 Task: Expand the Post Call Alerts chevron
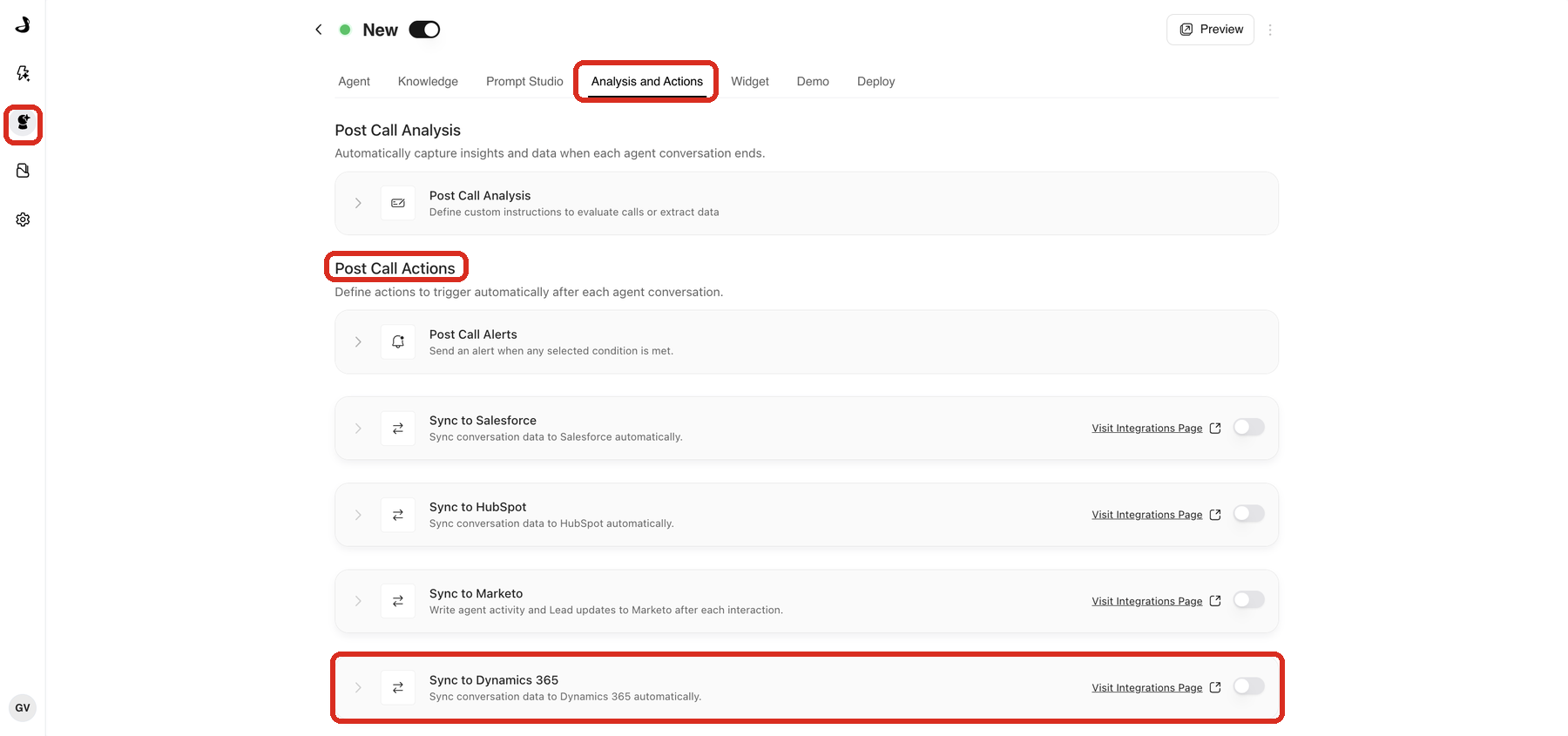358,341
